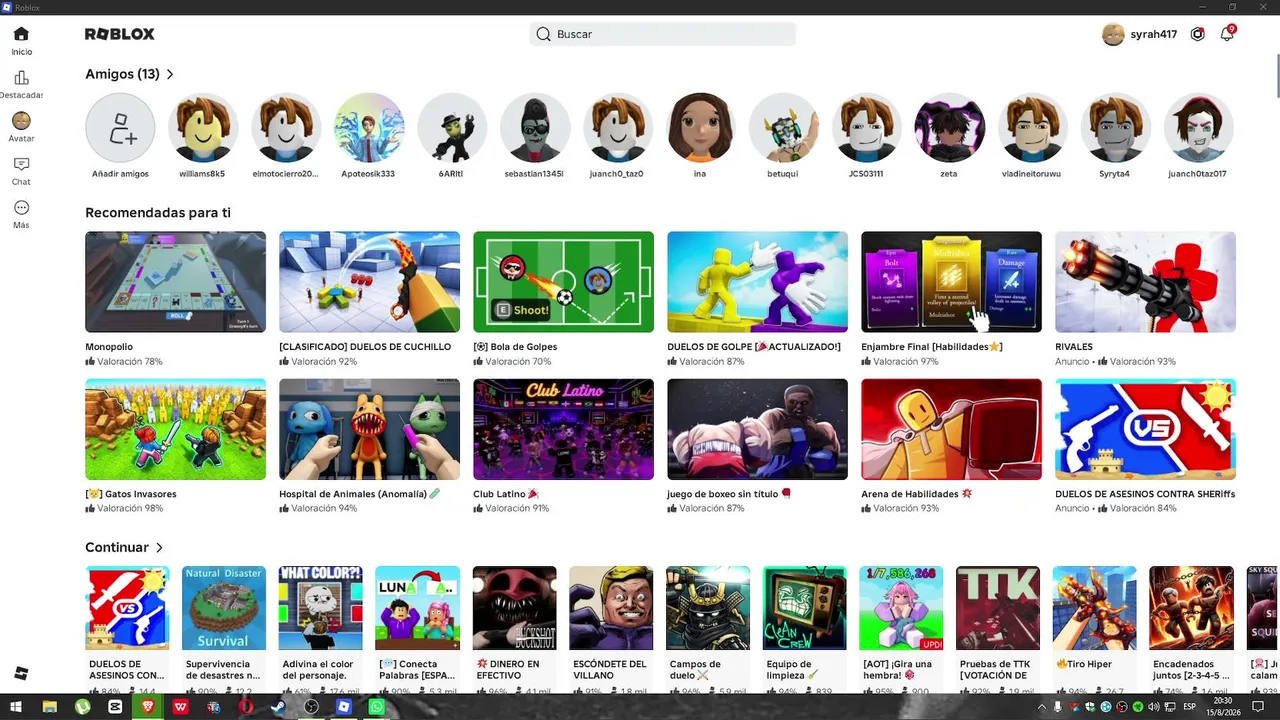Click the Buscar search field
1280x720 pixels.
coord(662,34)
